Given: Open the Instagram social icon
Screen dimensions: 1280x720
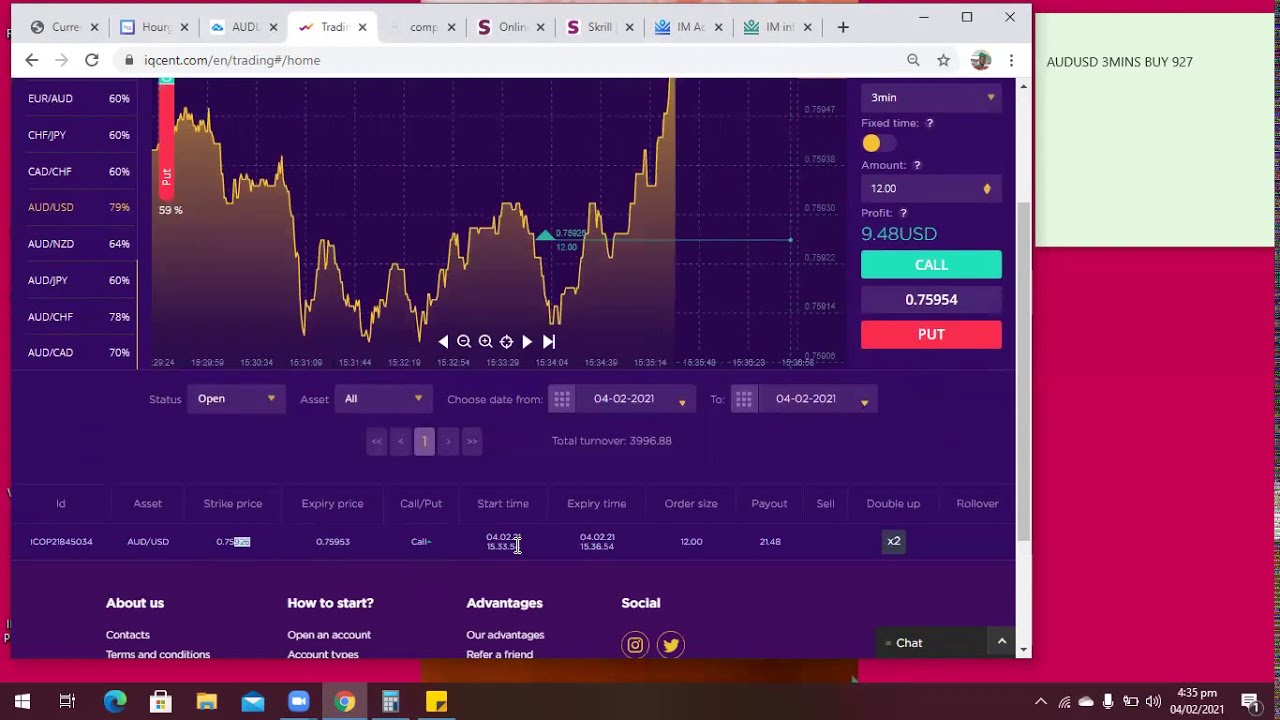Looking at the screenshot, I should [x=635, y=645].
